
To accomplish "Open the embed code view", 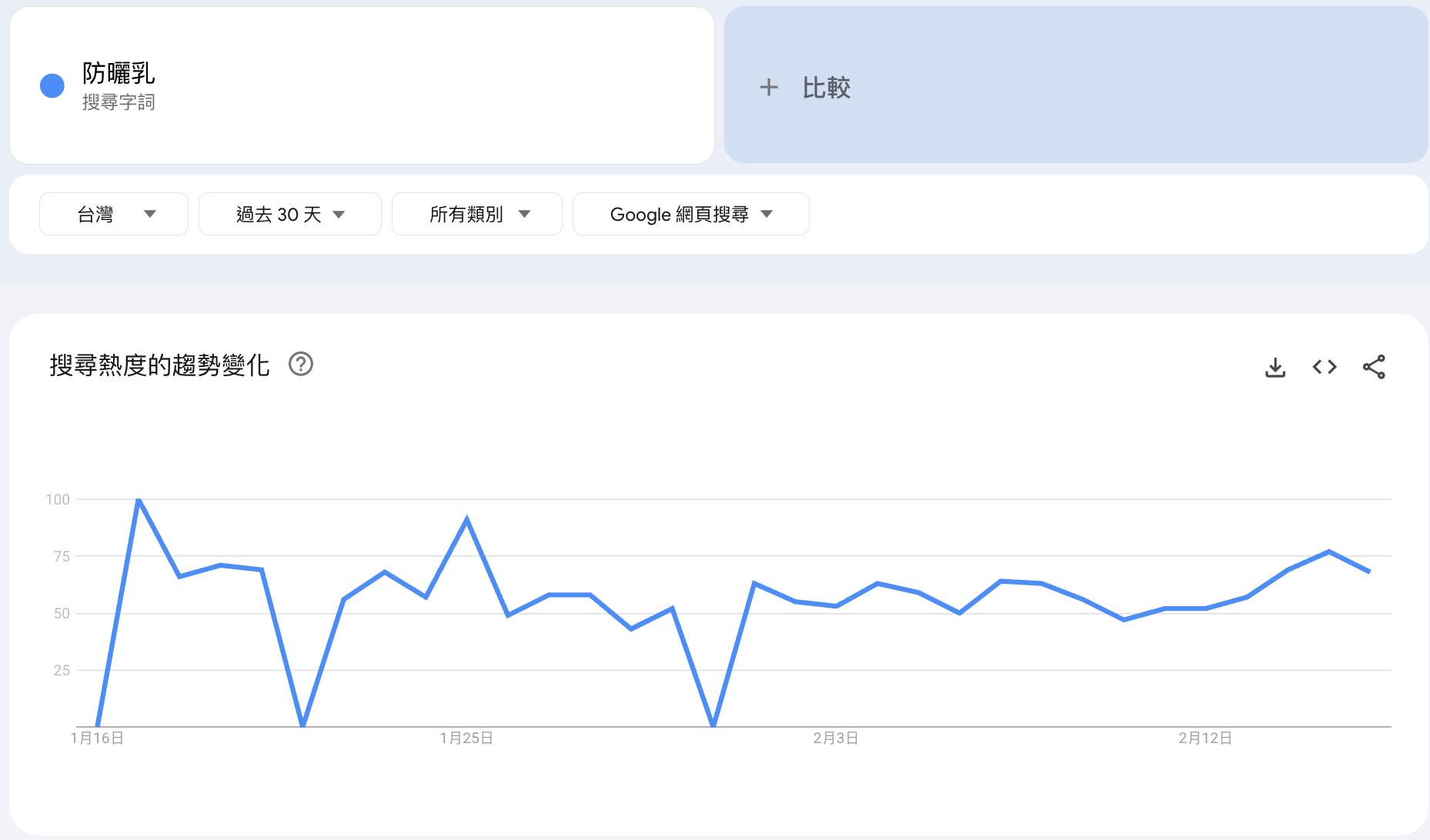I will tap(1324, 367).
